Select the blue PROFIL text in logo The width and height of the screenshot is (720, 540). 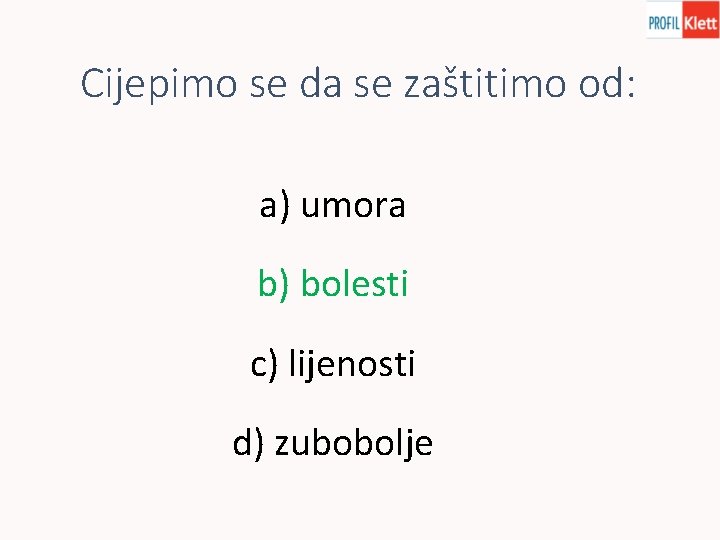664,22
